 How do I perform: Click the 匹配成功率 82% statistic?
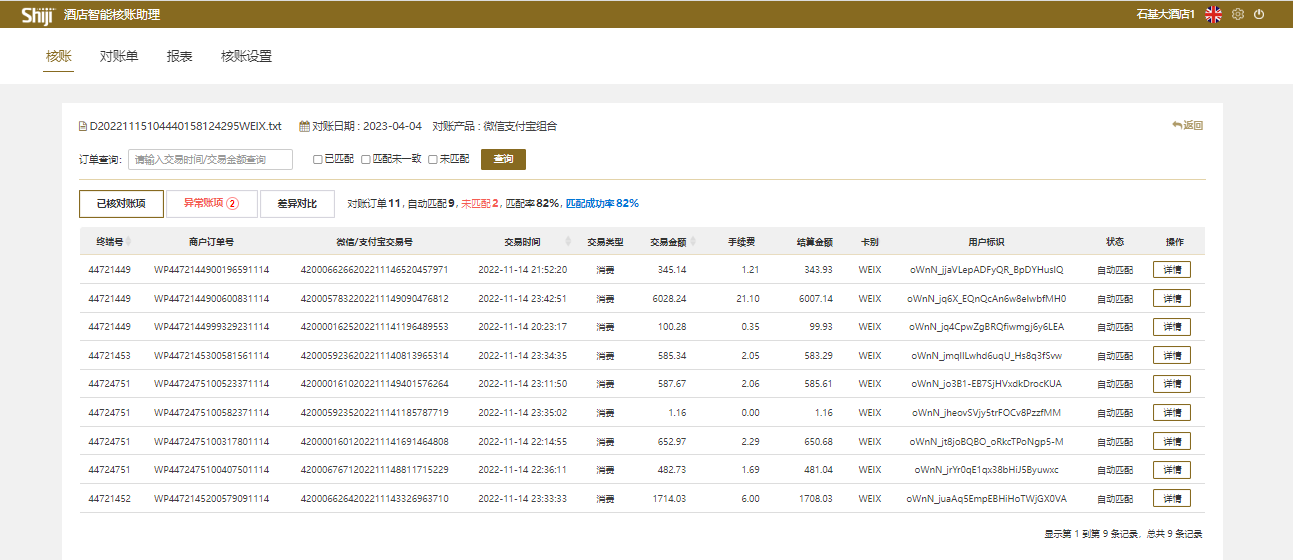pyautogui.click(x=602, y=204)
